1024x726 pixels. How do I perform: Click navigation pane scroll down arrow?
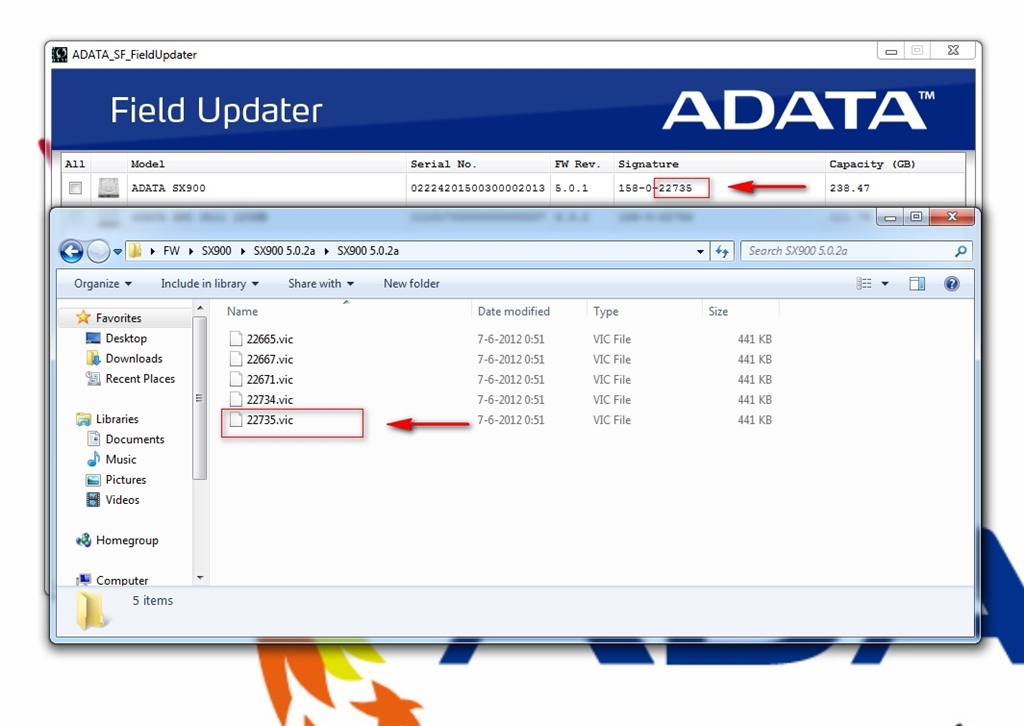click(200, 578)
